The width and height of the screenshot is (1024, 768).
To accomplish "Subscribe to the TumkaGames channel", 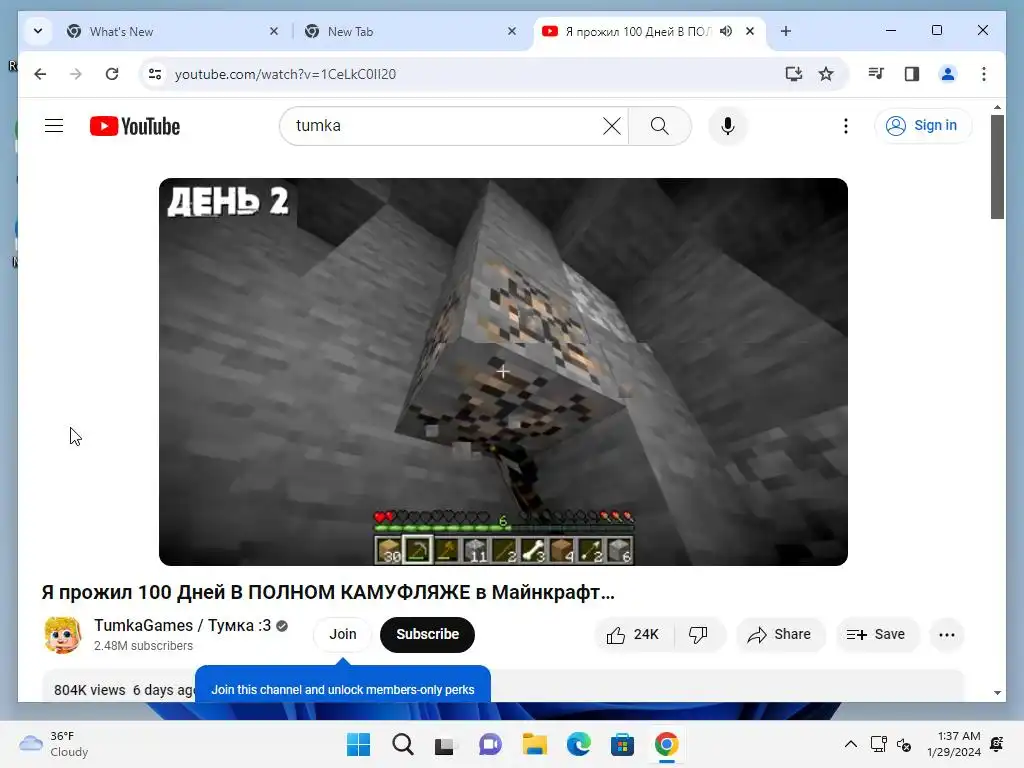I will [x=427, y=634].
